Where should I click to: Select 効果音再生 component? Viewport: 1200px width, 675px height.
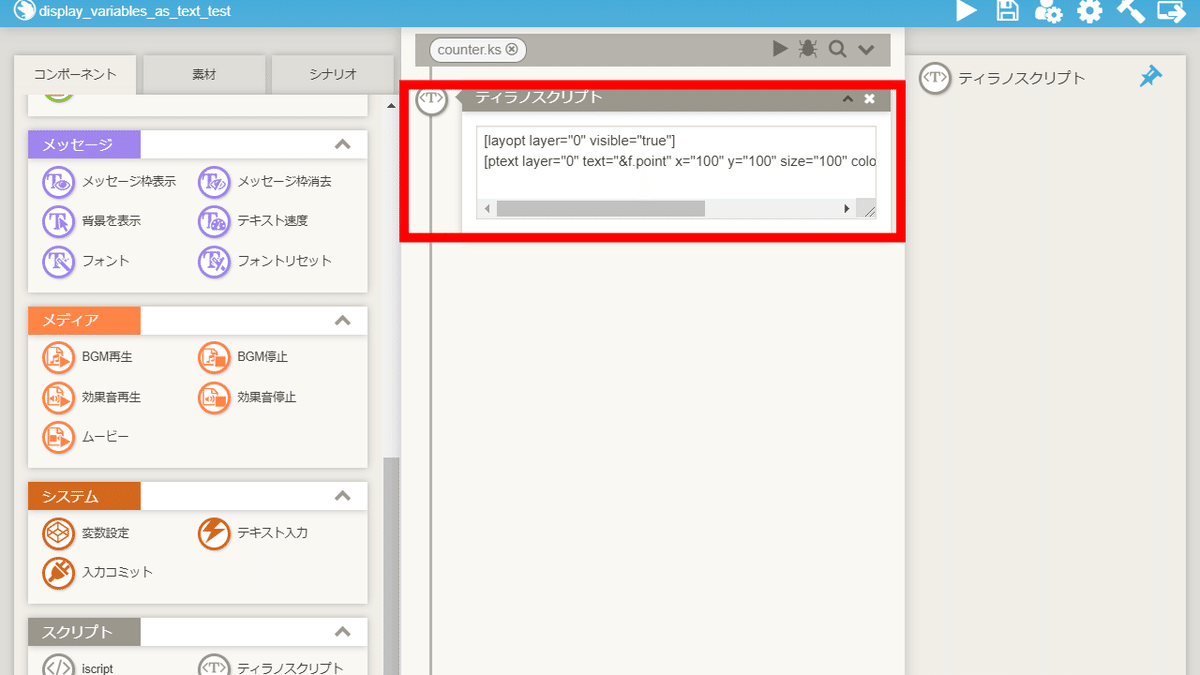click(x=92, y=397)
